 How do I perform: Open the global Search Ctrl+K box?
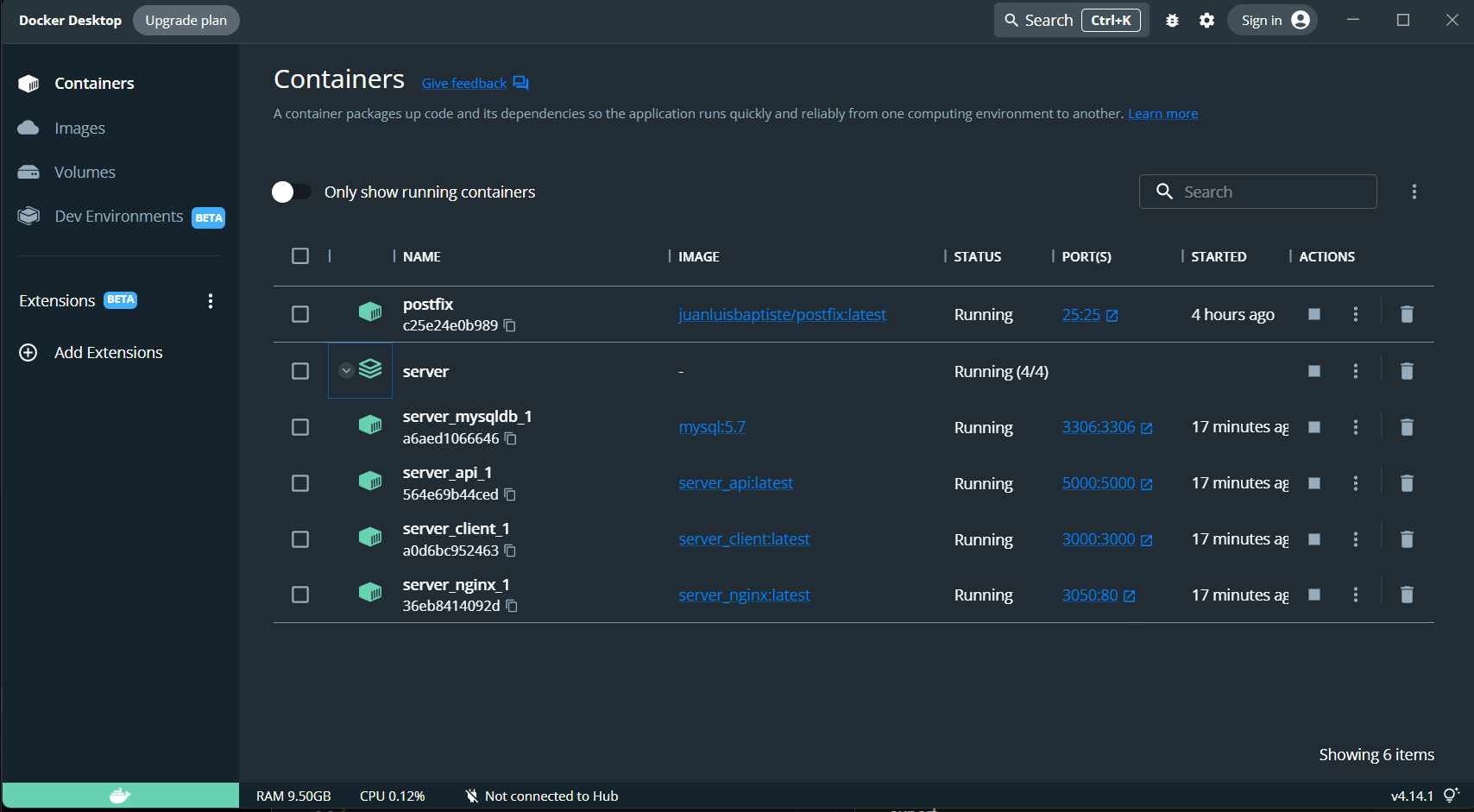click(1072, 20)
